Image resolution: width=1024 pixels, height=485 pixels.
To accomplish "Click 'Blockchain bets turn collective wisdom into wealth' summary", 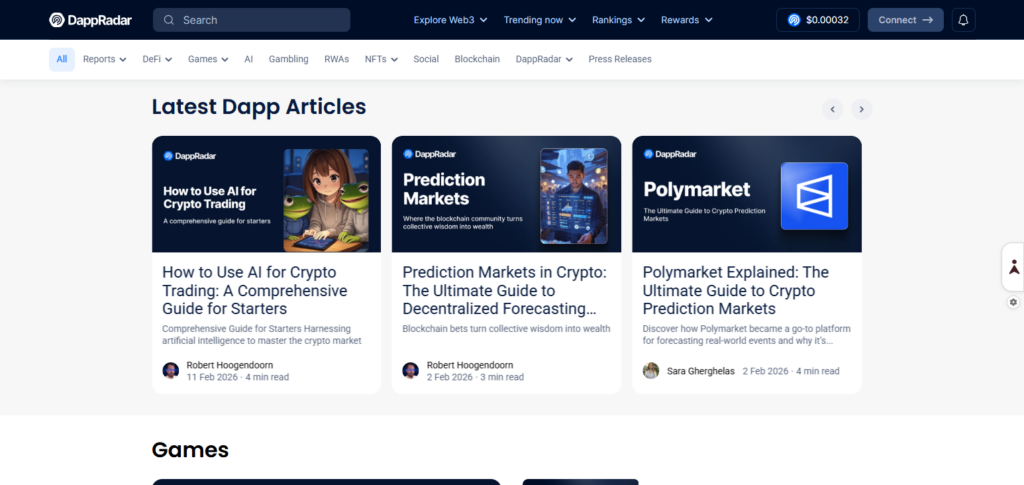I will click(x=506, y=329).
